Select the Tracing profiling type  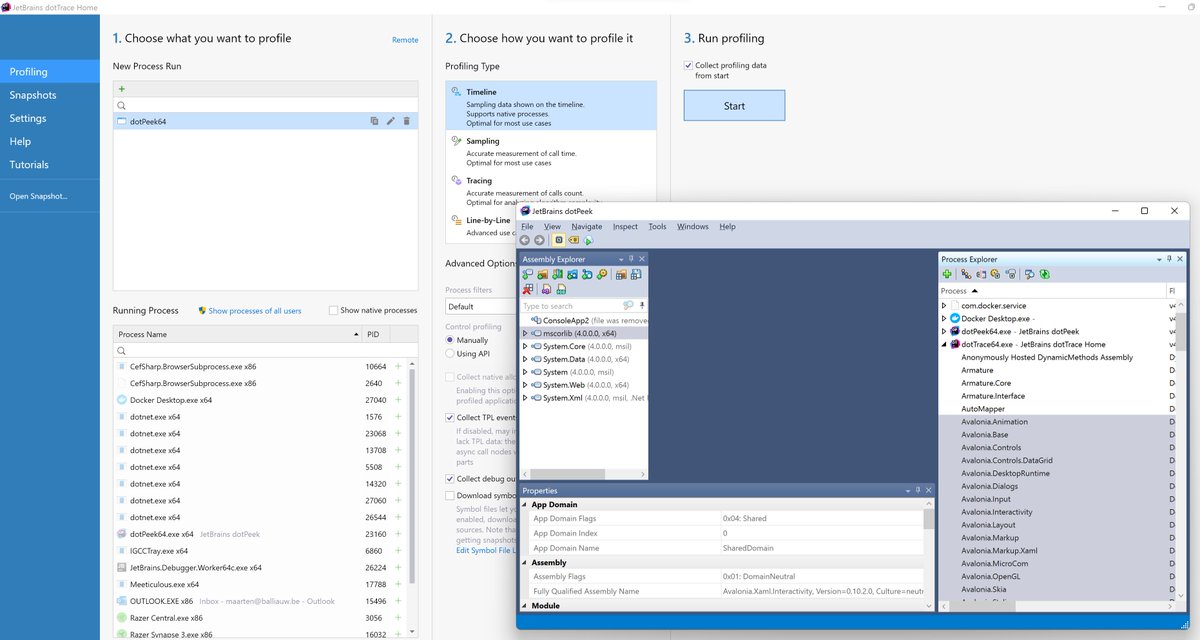(x=551, y=190)
